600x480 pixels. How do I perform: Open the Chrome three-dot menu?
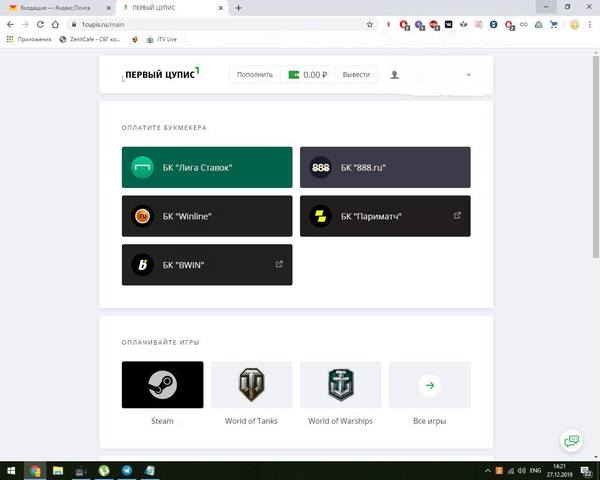coord(590,24)
